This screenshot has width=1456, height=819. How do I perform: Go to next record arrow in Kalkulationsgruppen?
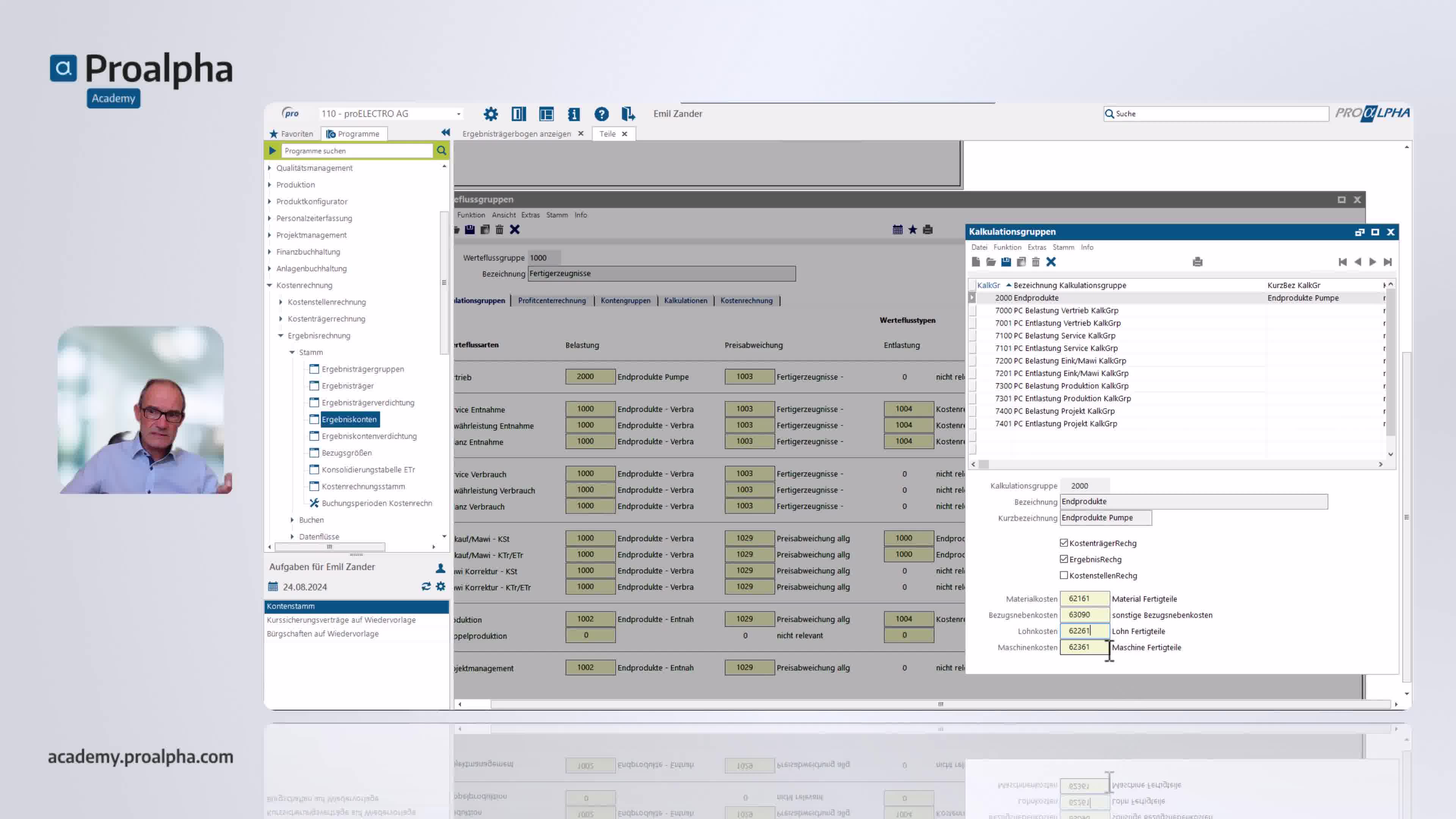[1372, 262]
